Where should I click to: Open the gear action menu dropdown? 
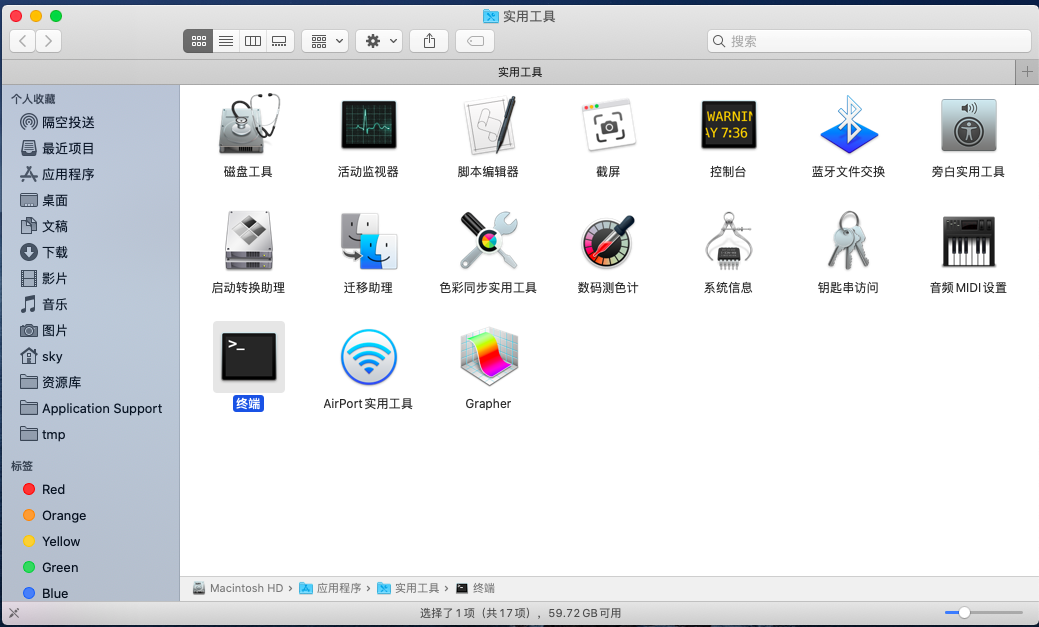(x=379, y=41)
